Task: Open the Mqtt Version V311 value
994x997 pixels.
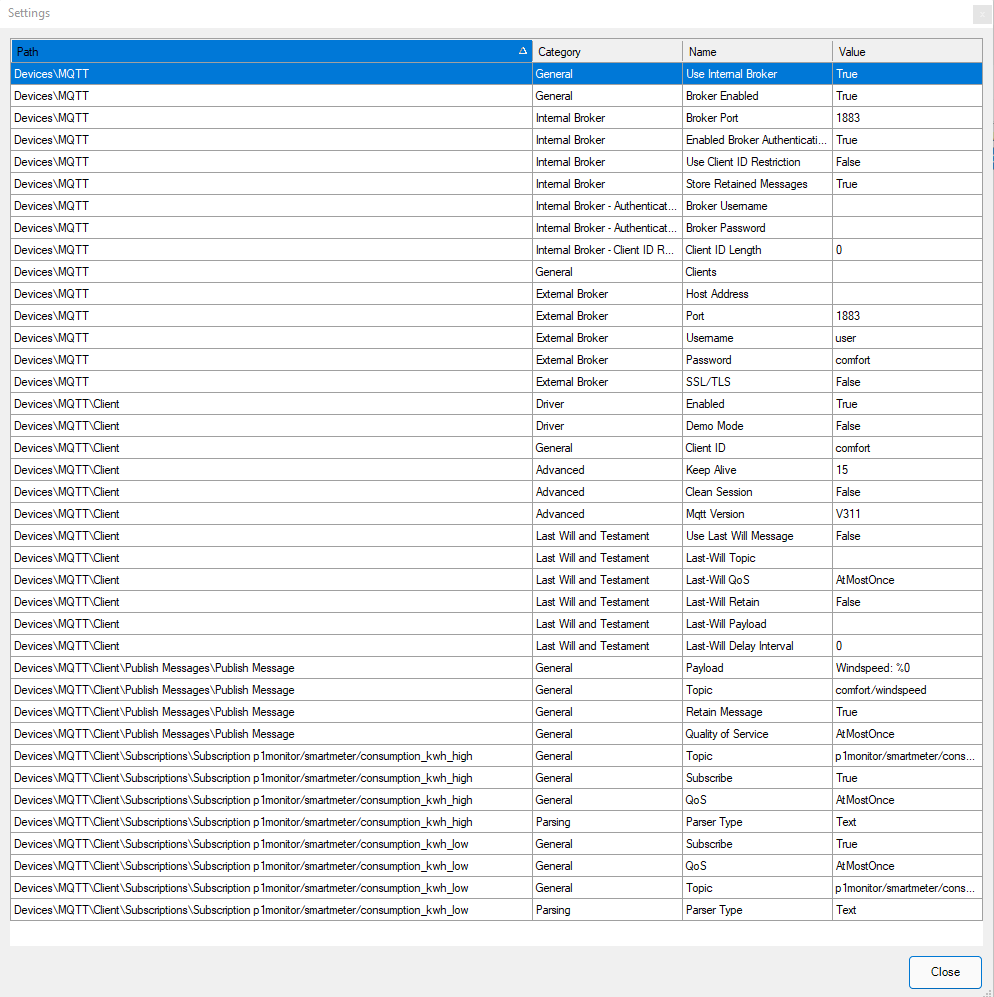Action: point(907,514)
